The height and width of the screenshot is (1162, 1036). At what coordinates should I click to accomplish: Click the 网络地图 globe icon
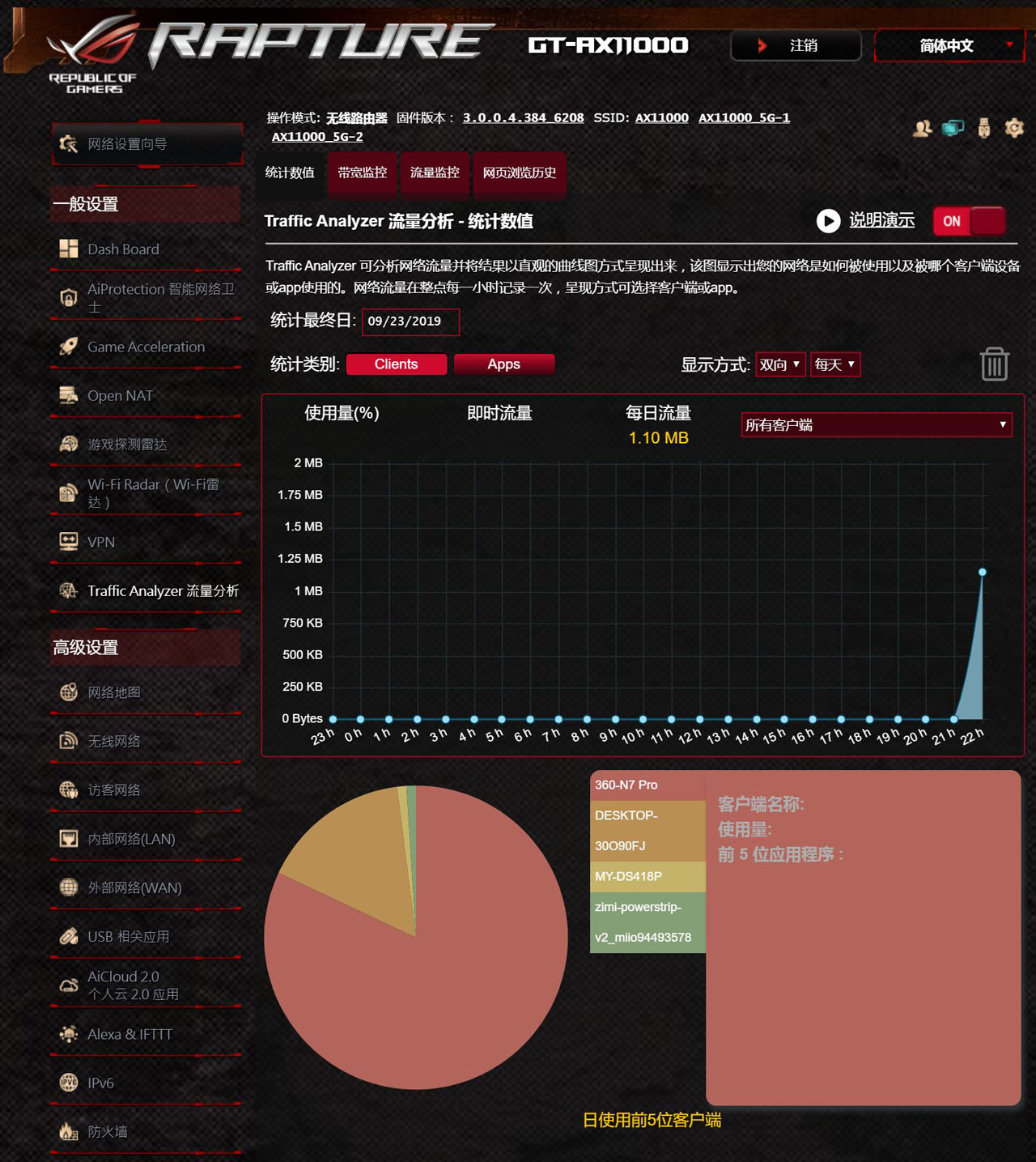tap(69, 692)
